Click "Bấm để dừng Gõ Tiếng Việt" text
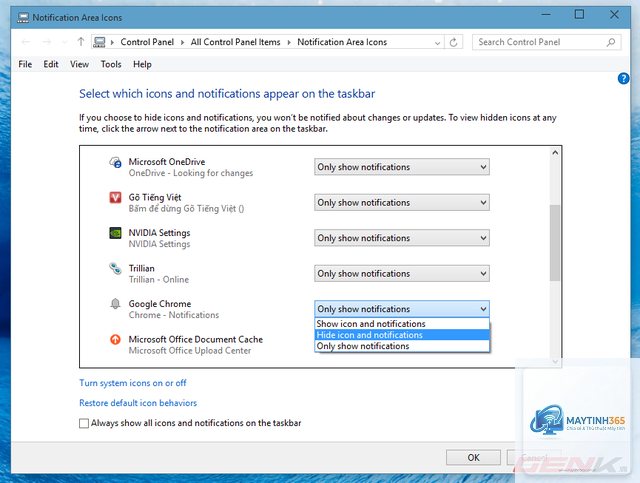The height and width of the screenshot is (483, 640). pos(186,209)
